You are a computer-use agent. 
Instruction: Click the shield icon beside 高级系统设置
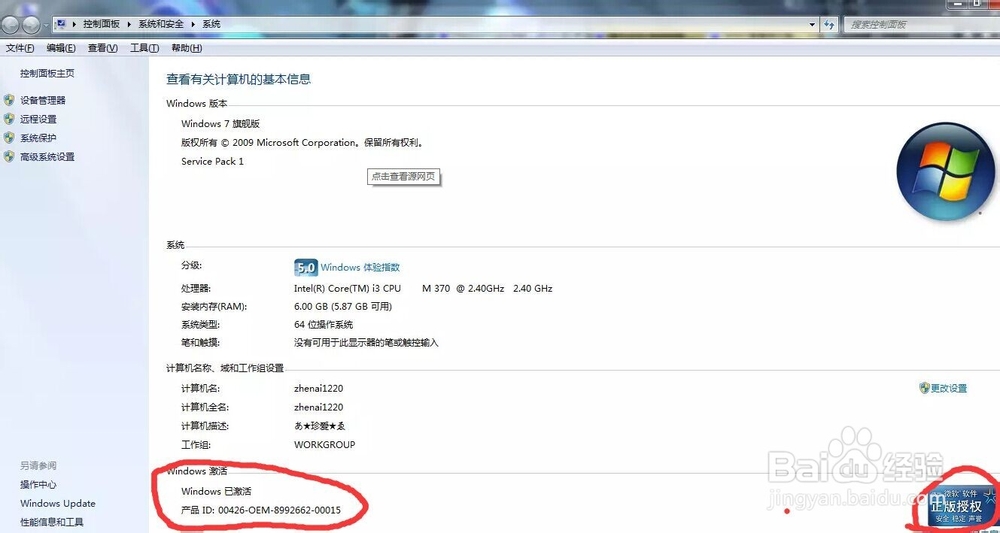(x=9, y=156)
